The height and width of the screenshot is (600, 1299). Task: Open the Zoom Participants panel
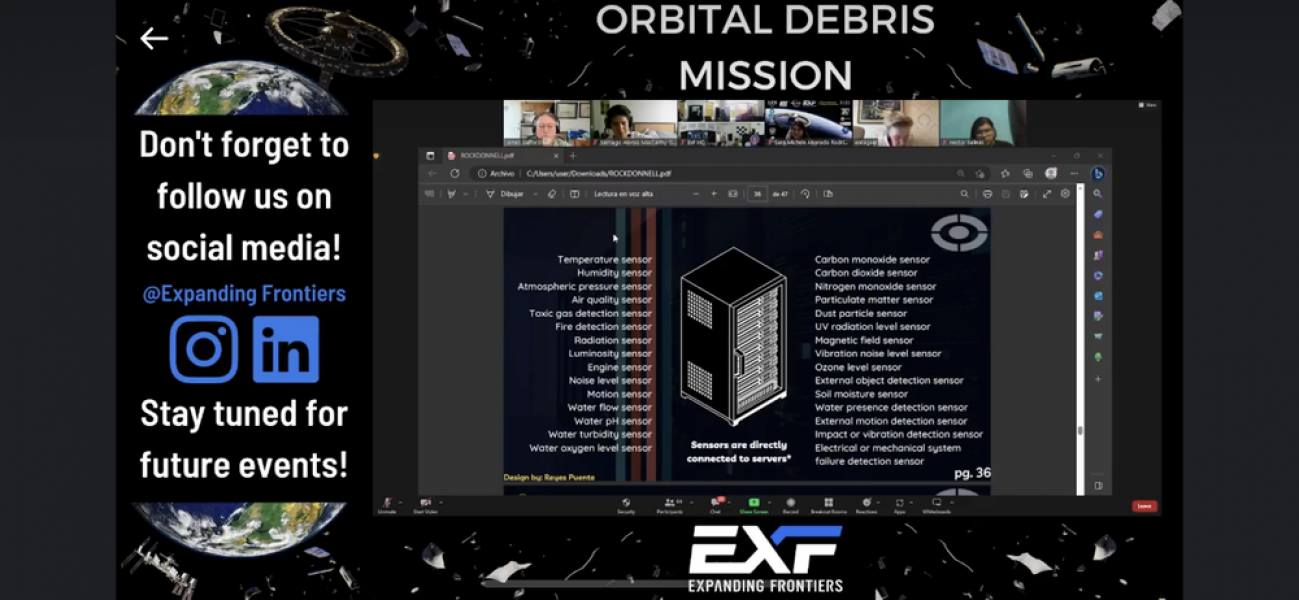pyautogui.click(x=670, y=503)
